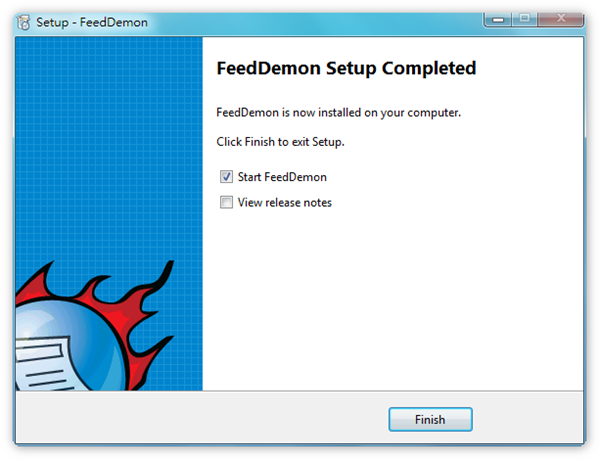Viewport: 600px width, 460px height.
Task: Minimize the Setup window
Action: 498,19
